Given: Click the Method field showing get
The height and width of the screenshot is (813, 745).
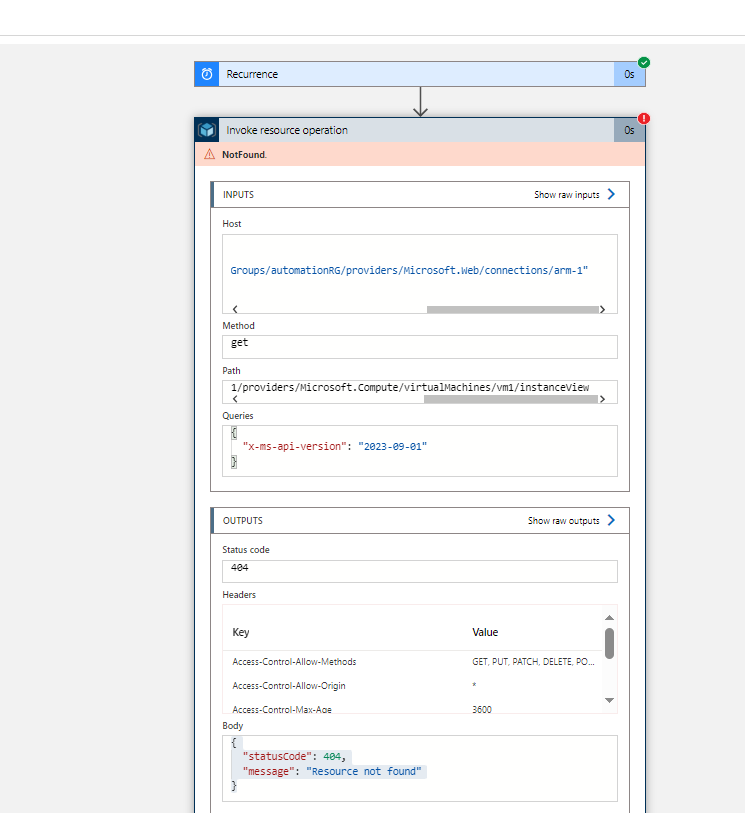Looking at the screenshot, I should point(419,346).
